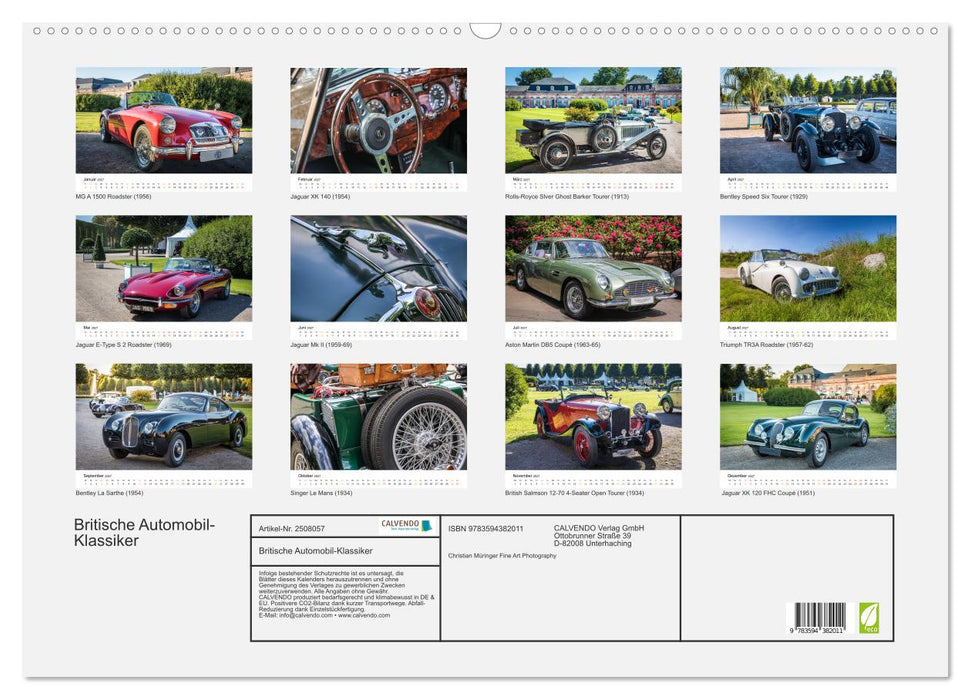Click caption 'Jaguar XK 120 FHC Coupé (1951)'
The height and width of the screenshot is (700, 971).
pos(768,493)
